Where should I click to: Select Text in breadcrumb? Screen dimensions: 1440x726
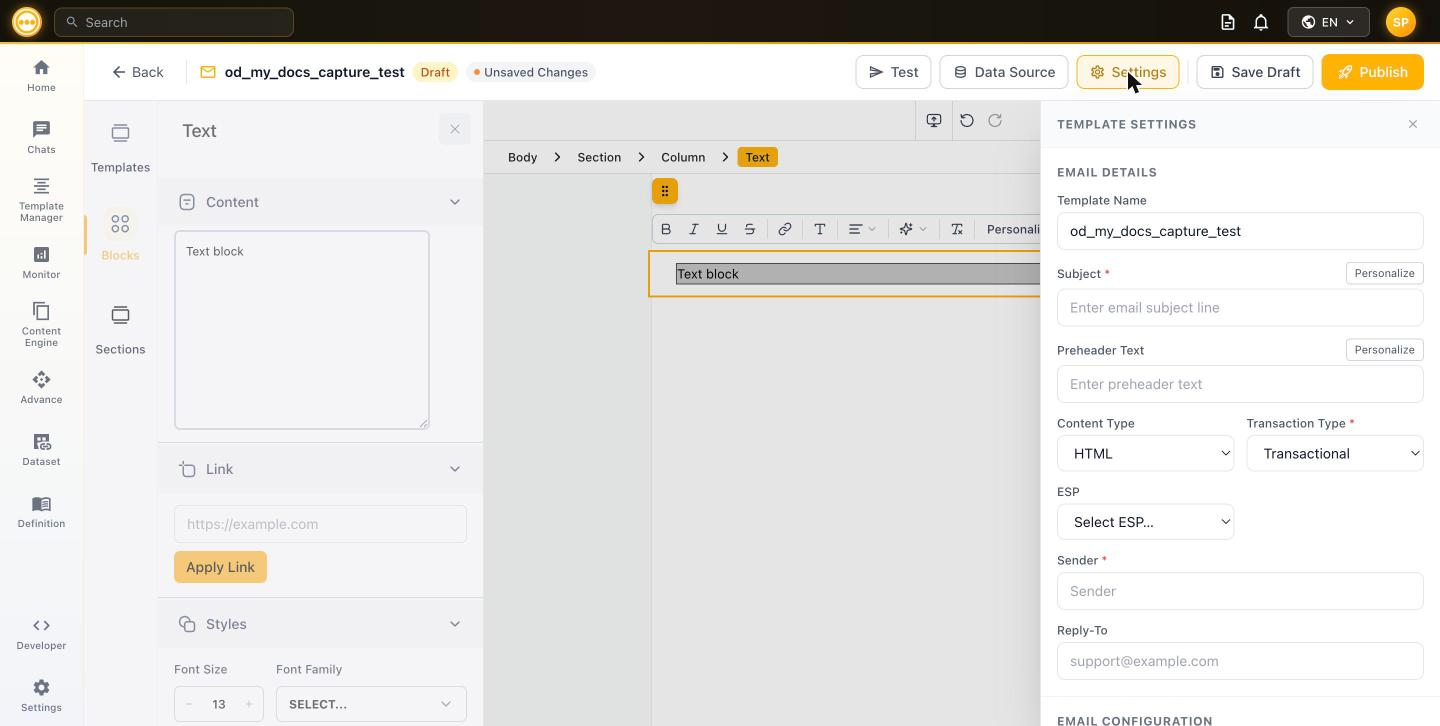[757, 157]
